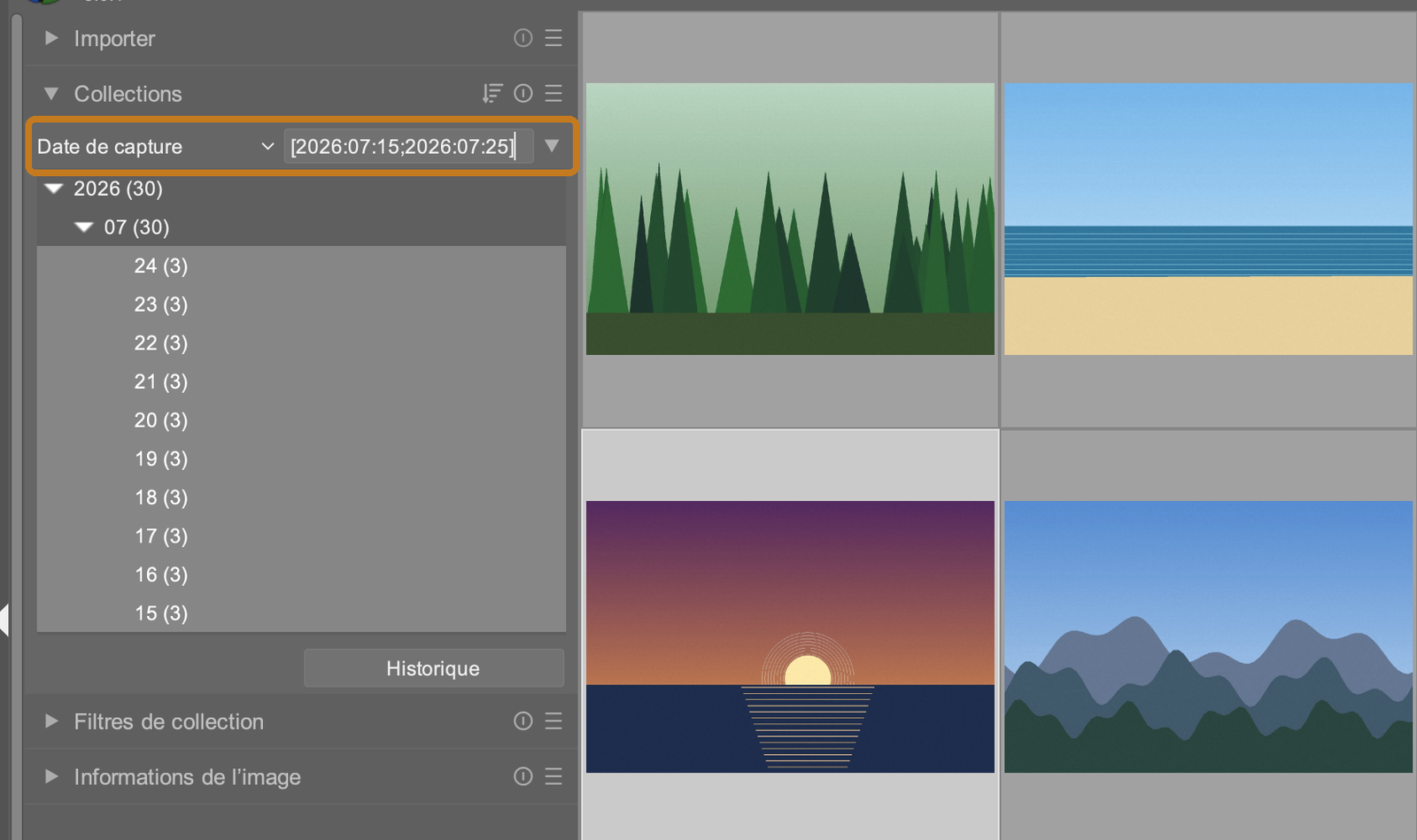Select the blue mountains thumbnail

(x=1208, y=636)
